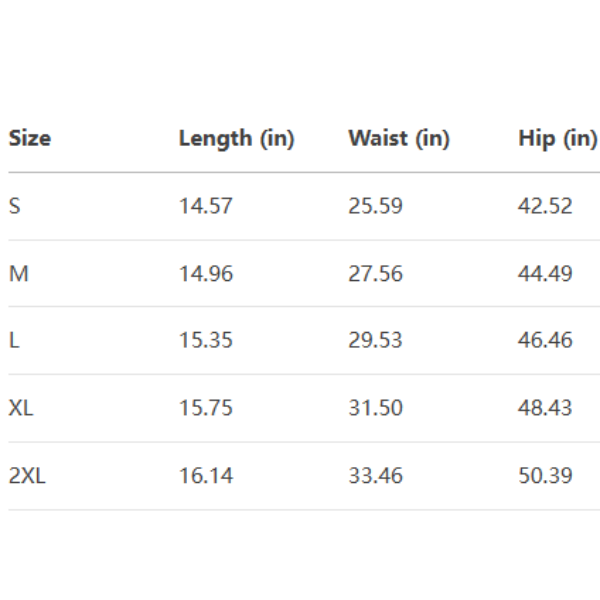Select the XL size cell
Viewport: 600px width, 600px height.
[x=21, y=408]
